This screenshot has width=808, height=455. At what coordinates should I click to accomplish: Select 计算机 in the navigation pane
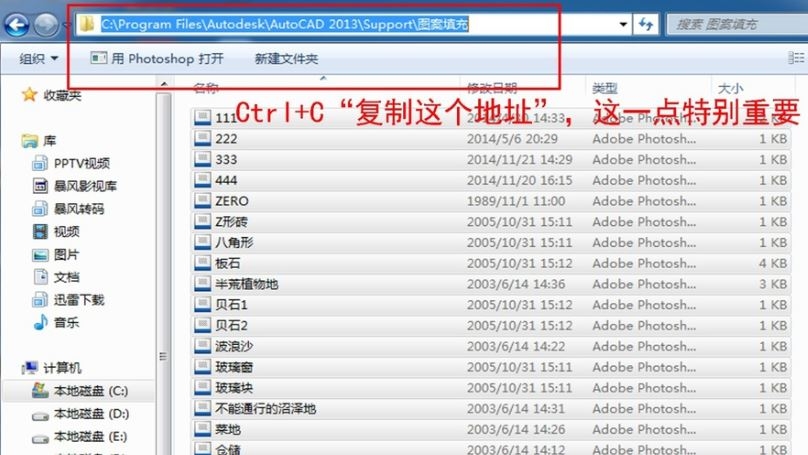click(52, 368)
